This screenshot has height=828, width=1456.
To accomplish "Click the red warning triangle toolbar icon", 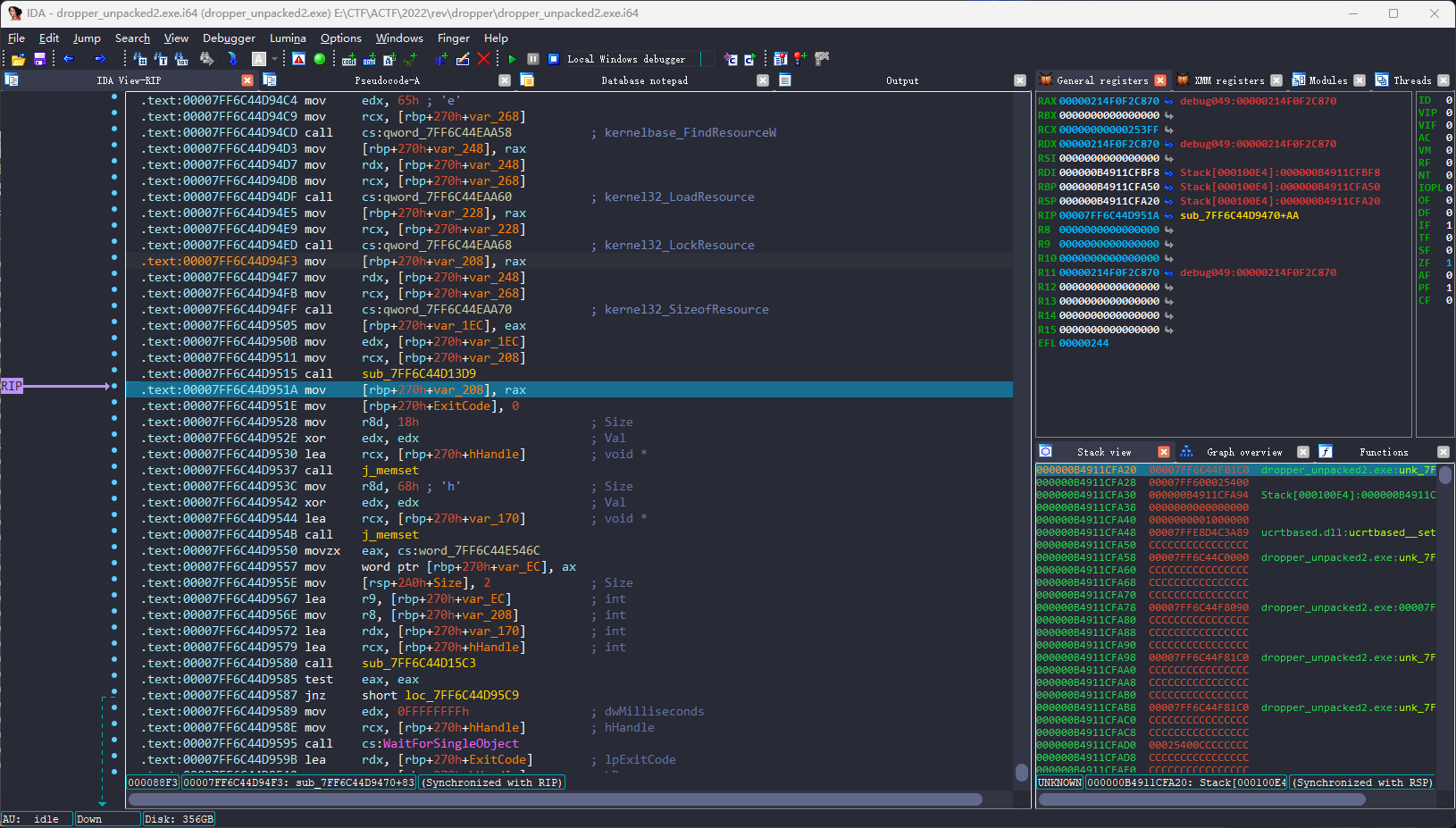I will coord(298,59).
